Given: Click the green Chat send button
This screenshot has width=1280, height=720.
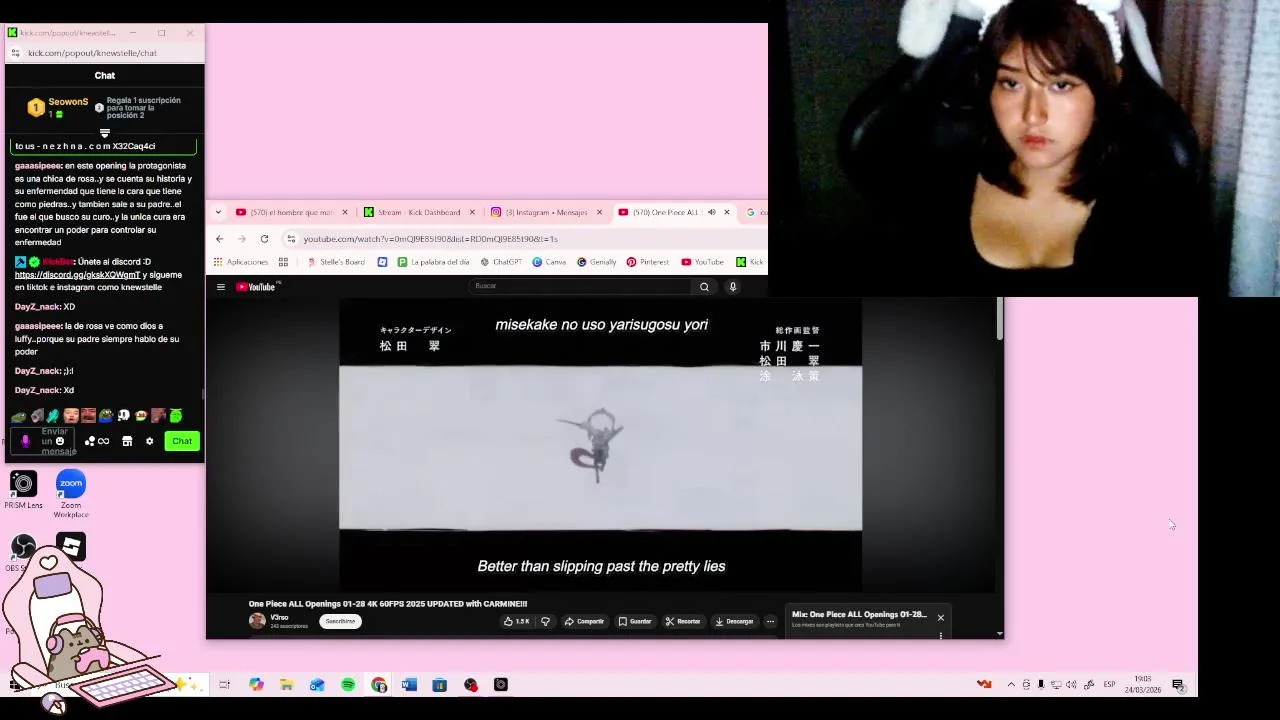Looking at the screenshot, I should coord(182,441).
